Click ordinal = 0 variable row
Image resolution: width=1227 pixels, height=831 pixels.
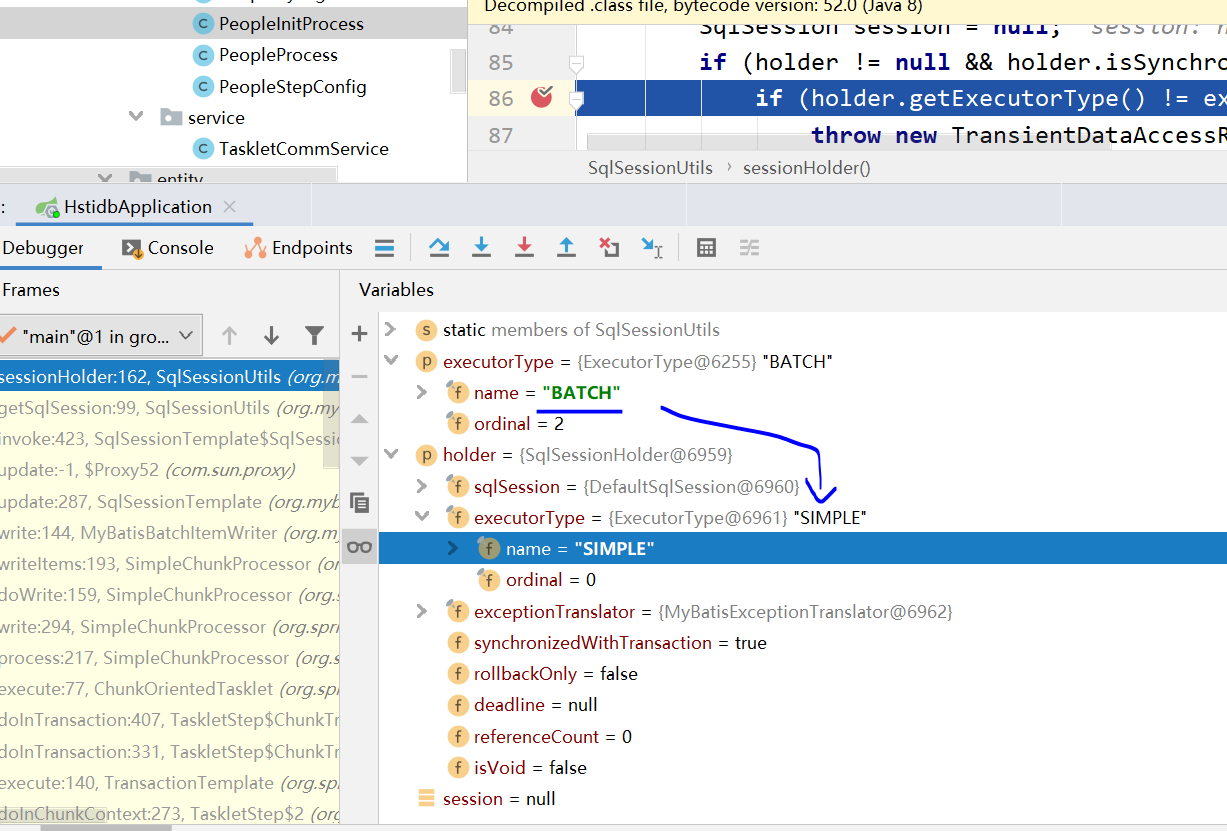(x=803, y=580)
